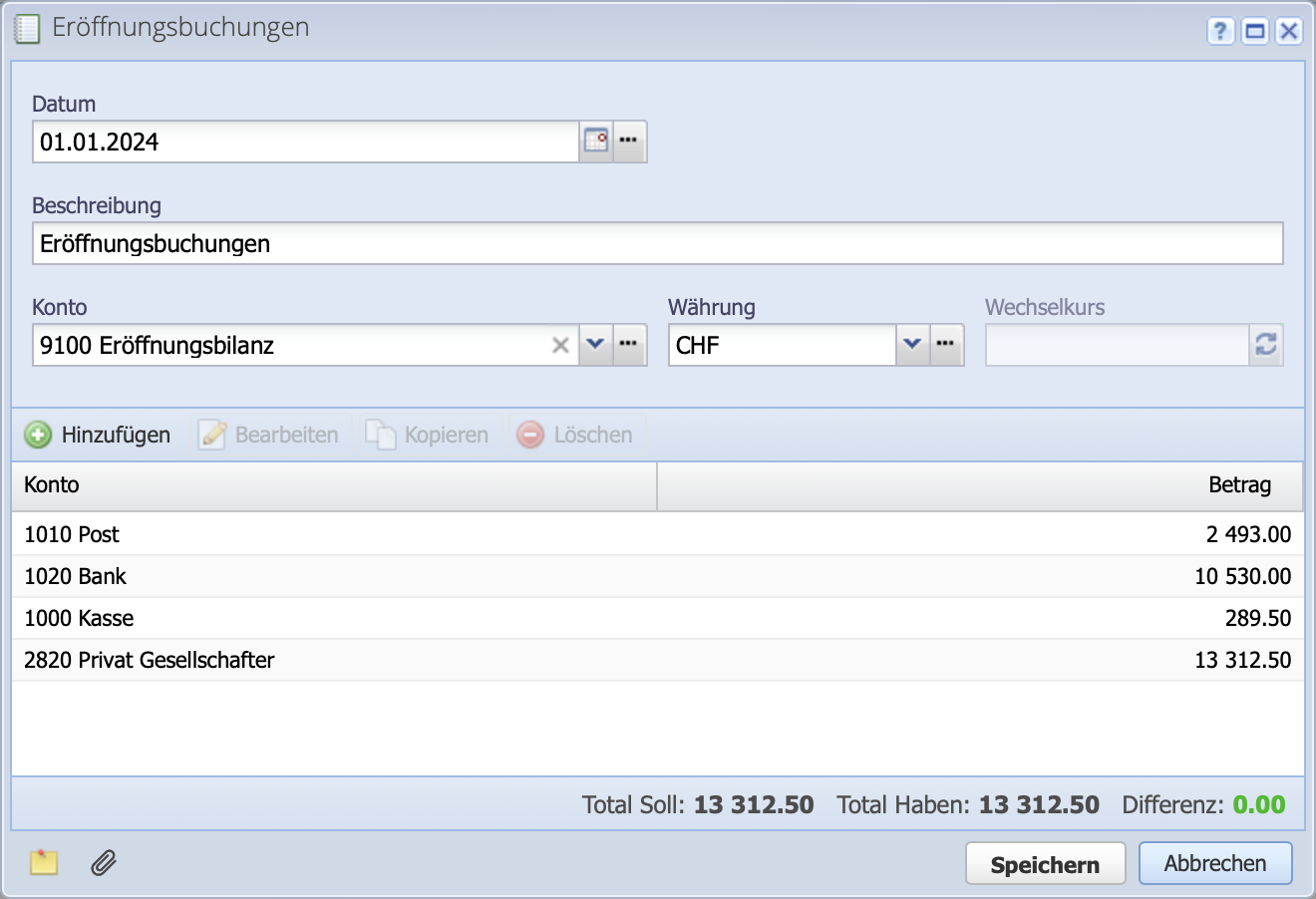Click the Betrag column header
This screenshot has width=1316, height=899.
(x=1240, y=485)
